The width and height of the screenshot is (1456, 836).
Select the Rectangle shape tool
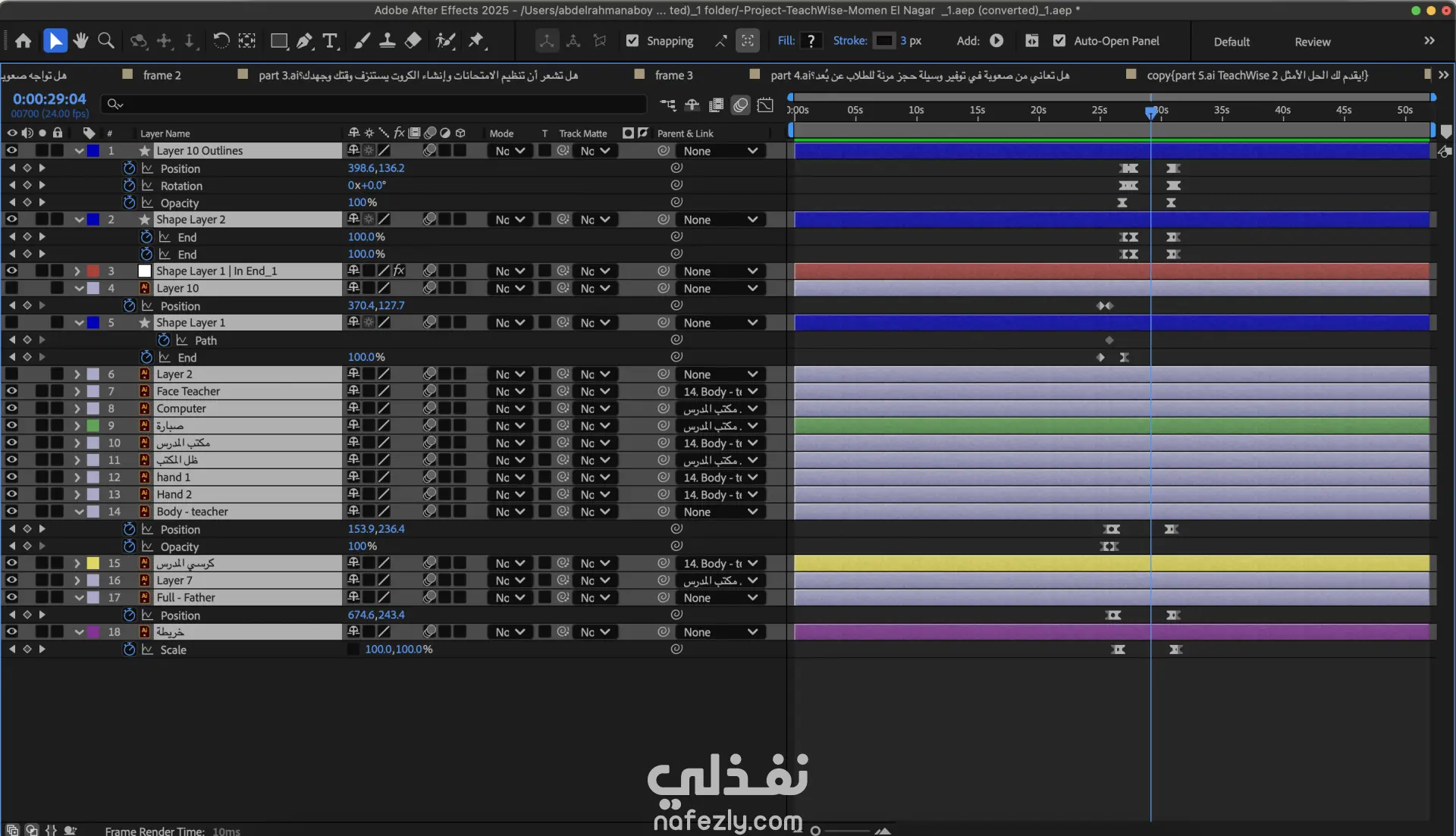(x=279, y=41)
